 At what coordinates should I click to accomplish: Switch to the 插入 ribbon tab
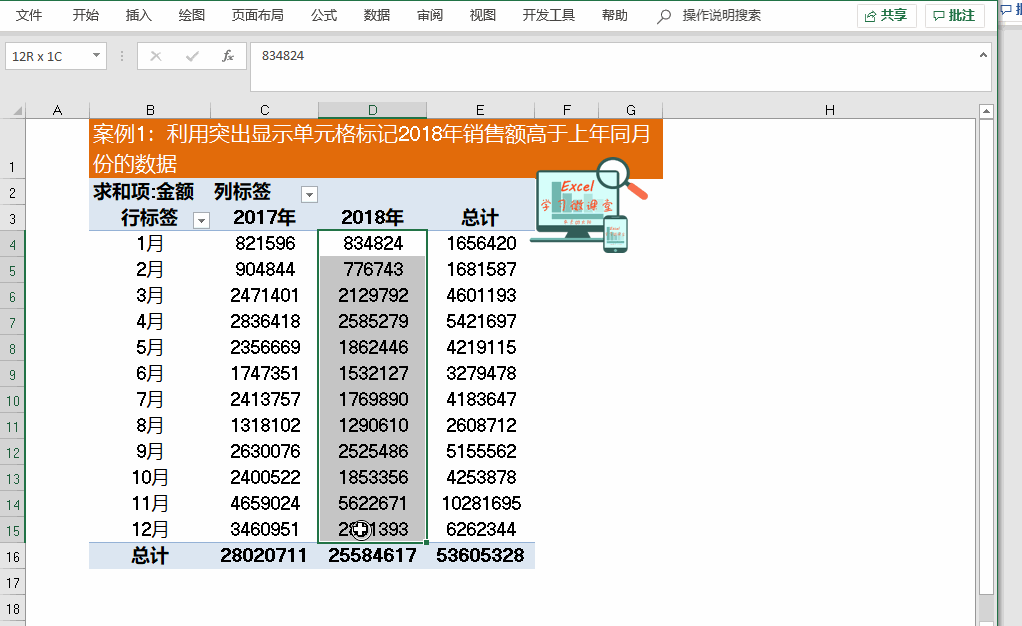pyautogui.click(x=138, y=16)
